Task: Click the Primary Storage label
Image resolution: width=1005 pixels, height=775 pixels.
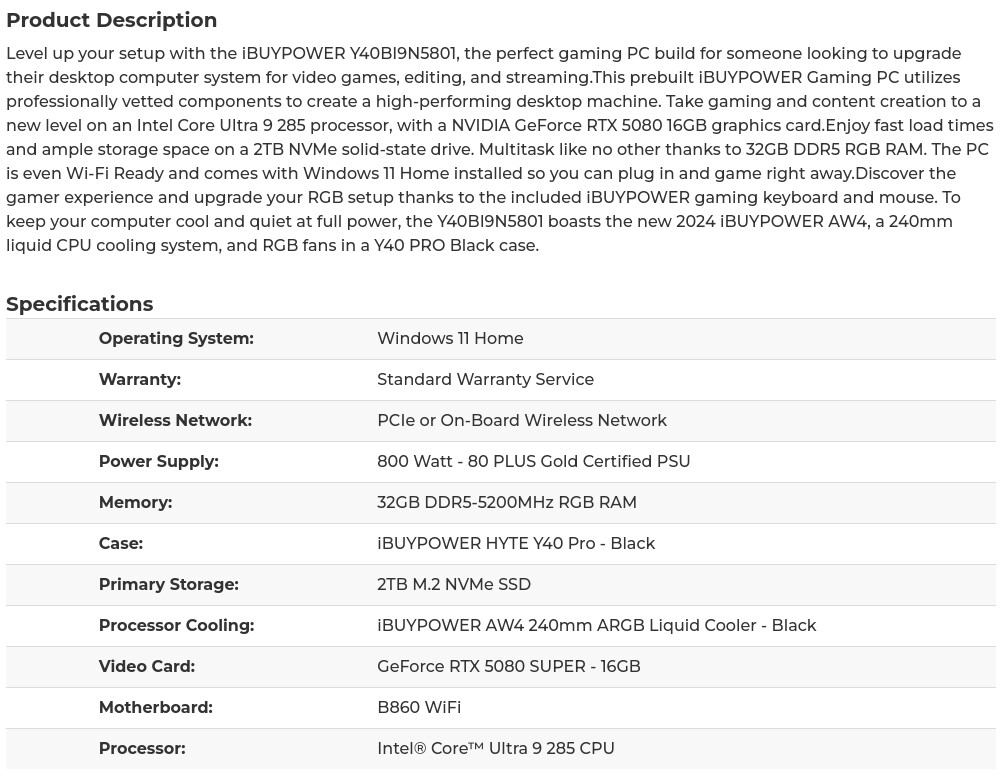Action: click(x=168, y=585)
